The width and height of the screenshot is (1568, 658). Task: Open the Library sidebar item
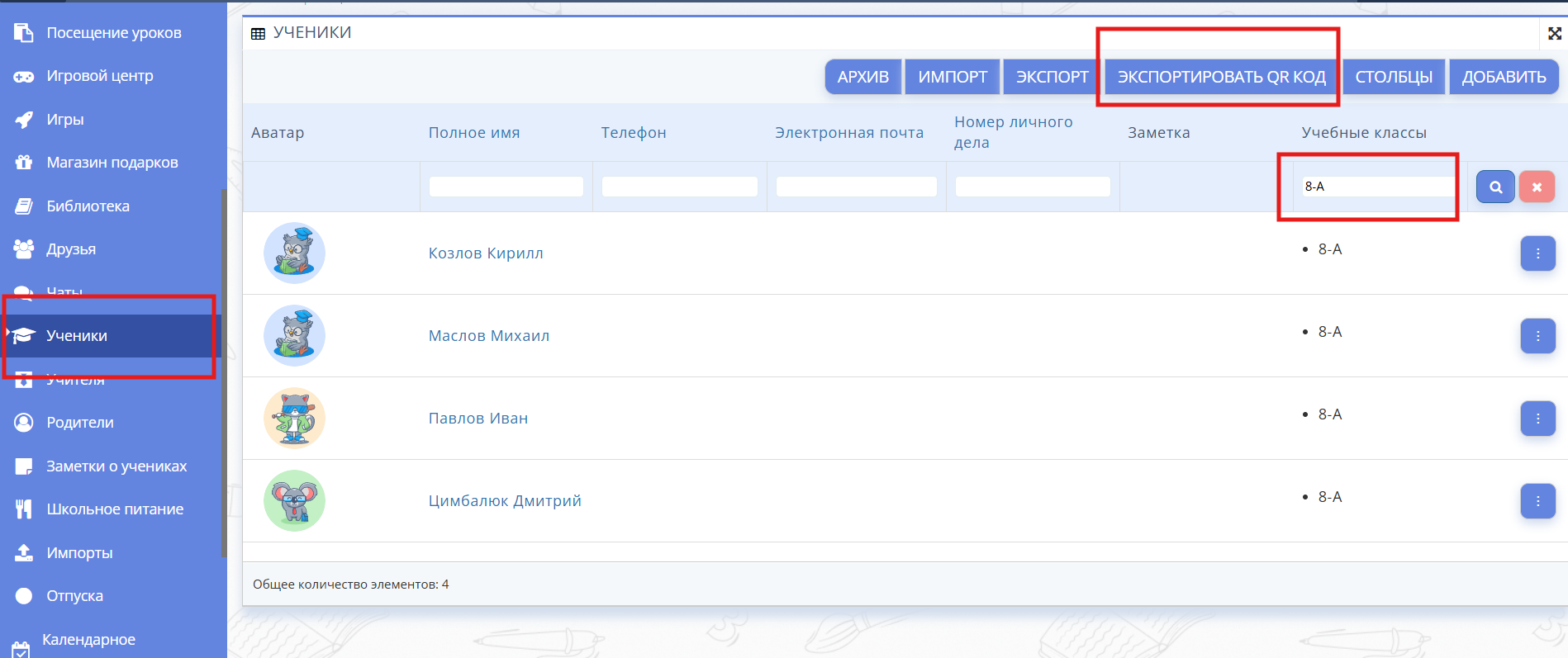point(88,206)
